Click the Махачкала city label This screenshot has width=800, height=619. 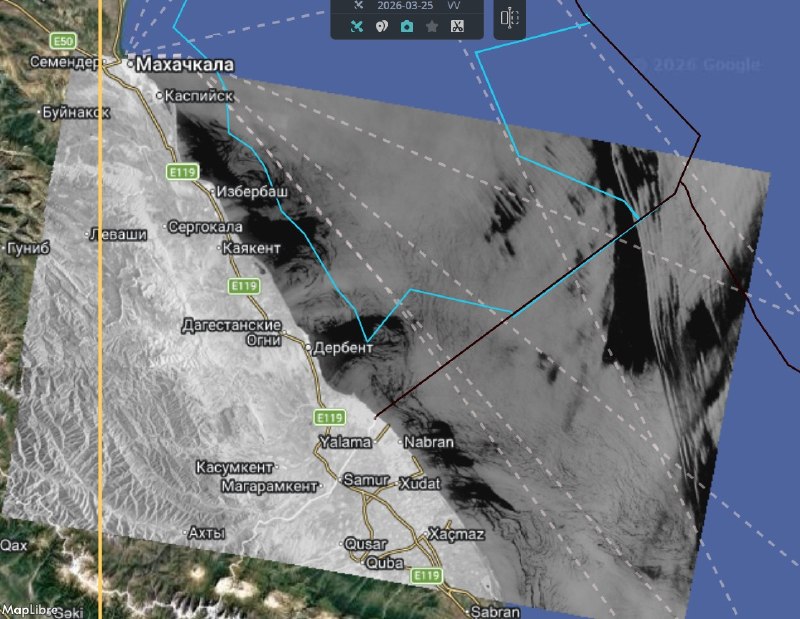click(184, 65)
